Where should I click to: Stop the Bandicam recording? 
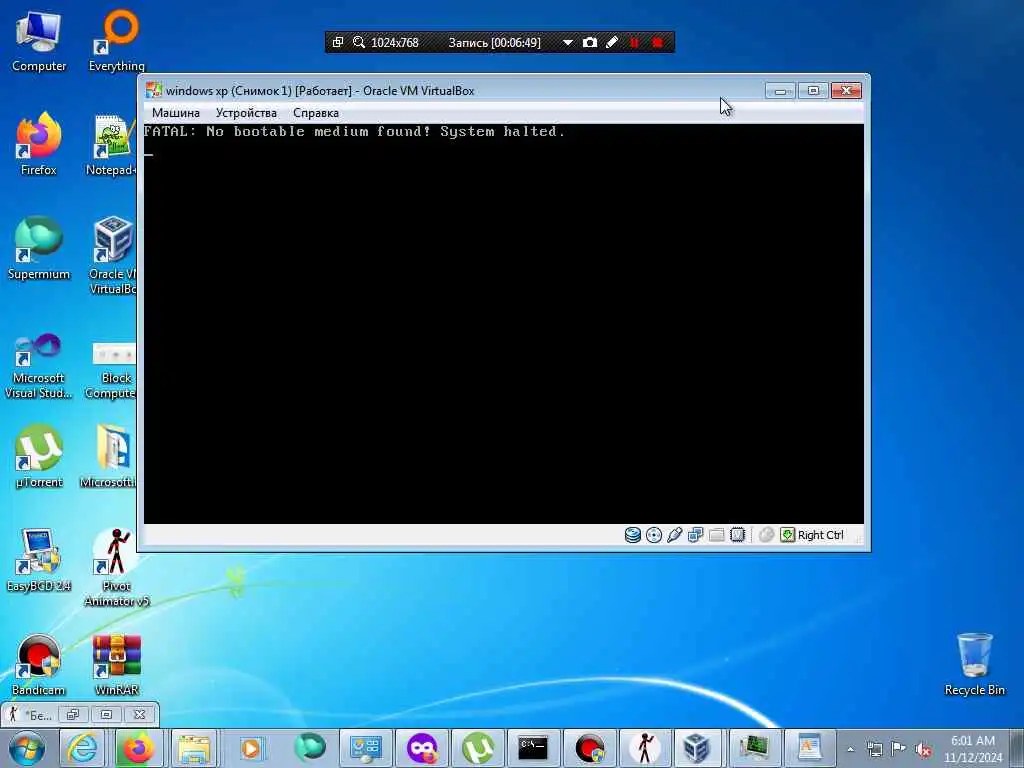658,42
